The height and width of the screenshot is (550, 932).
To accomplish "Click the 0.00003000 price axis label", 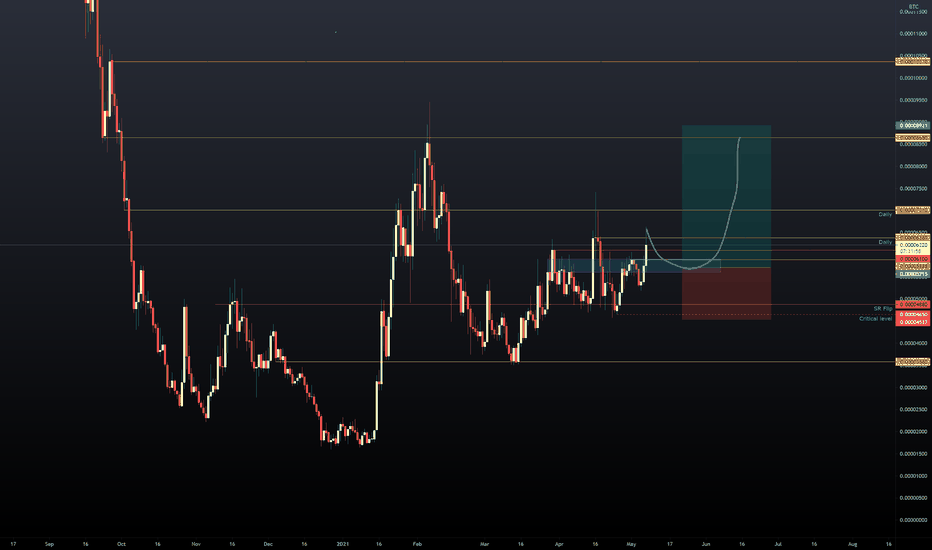I will tap(913, 388).
